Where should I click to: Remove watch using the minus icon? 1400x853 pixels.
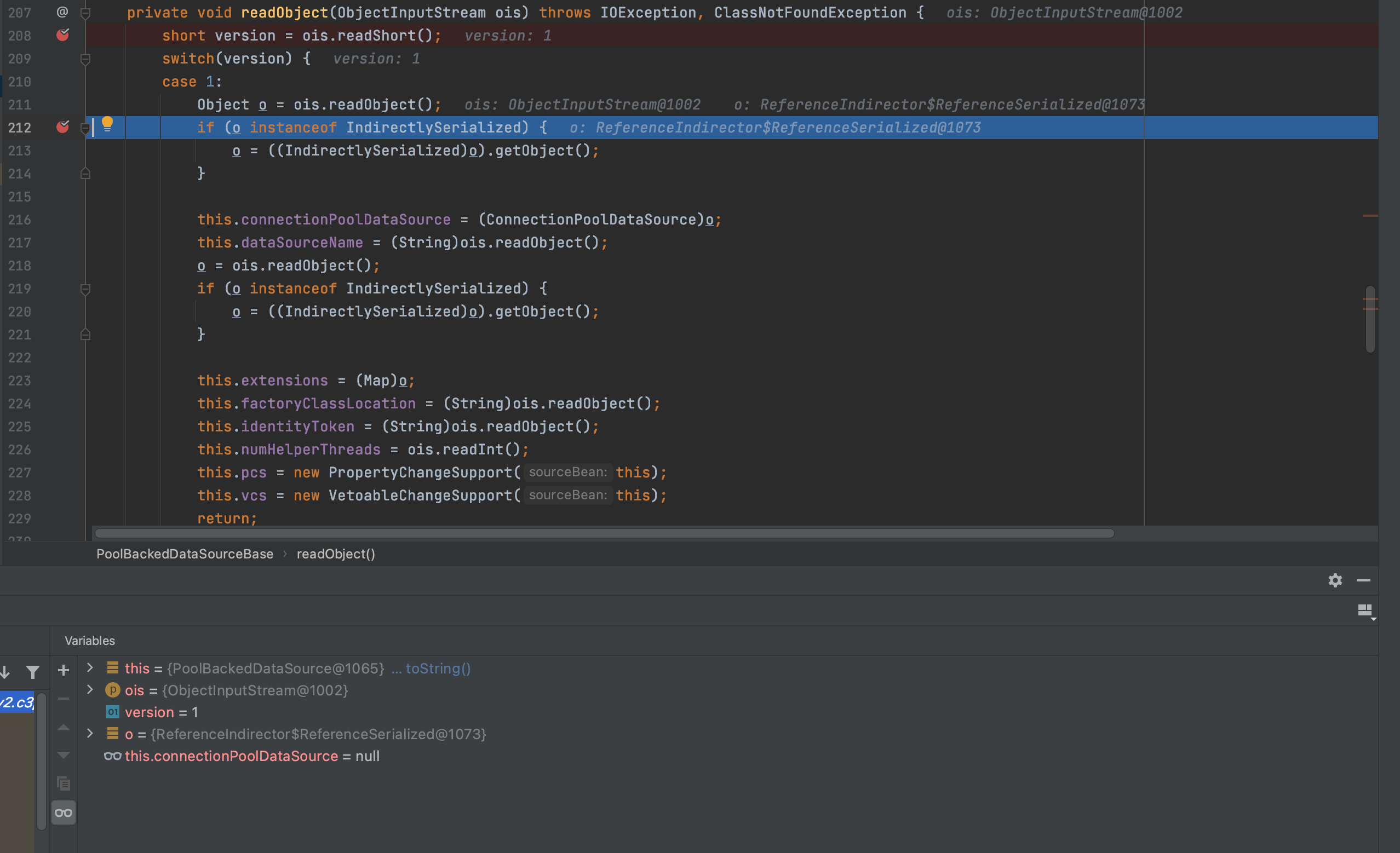coord(64,699)
